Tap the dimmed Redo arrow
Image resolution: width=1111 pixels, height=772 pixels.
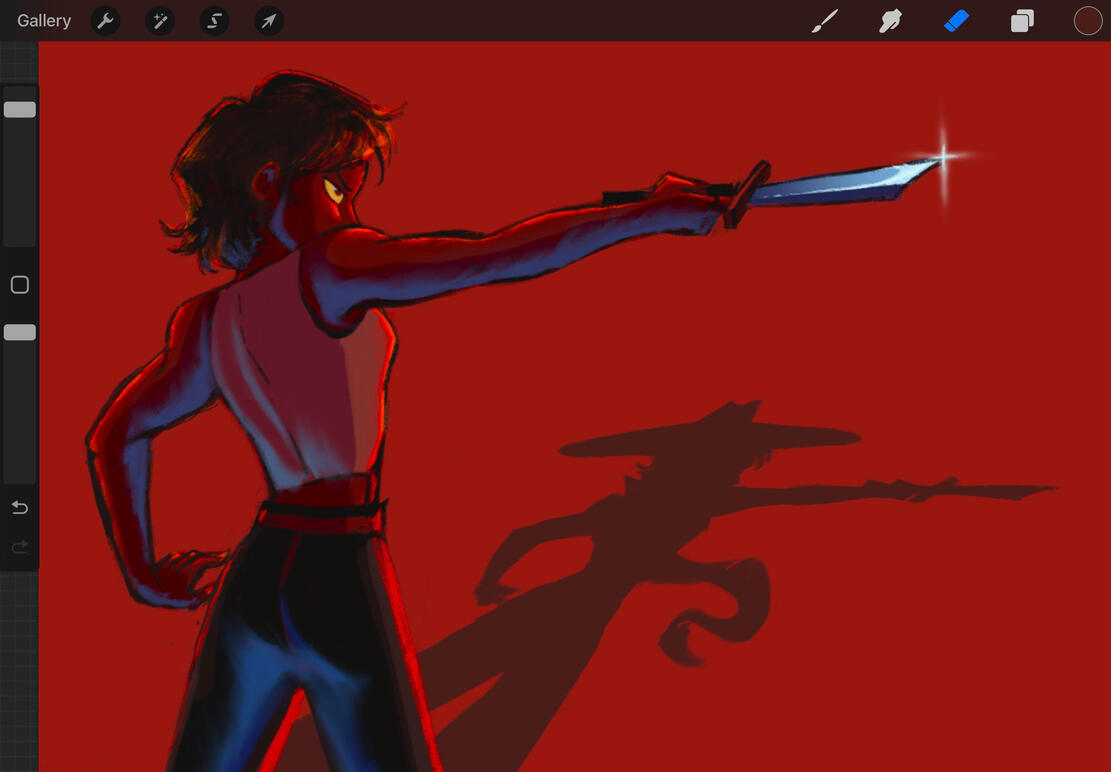[20, 546]
